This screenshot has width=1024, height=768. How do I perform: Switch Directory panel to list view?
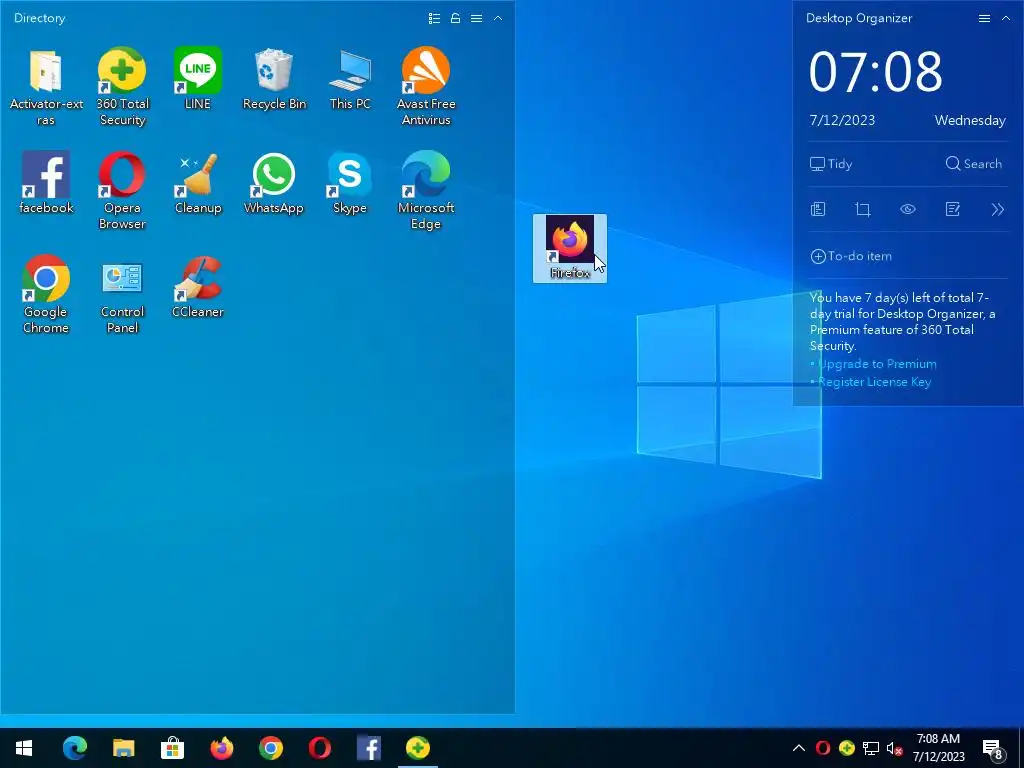tap(434, 18)
